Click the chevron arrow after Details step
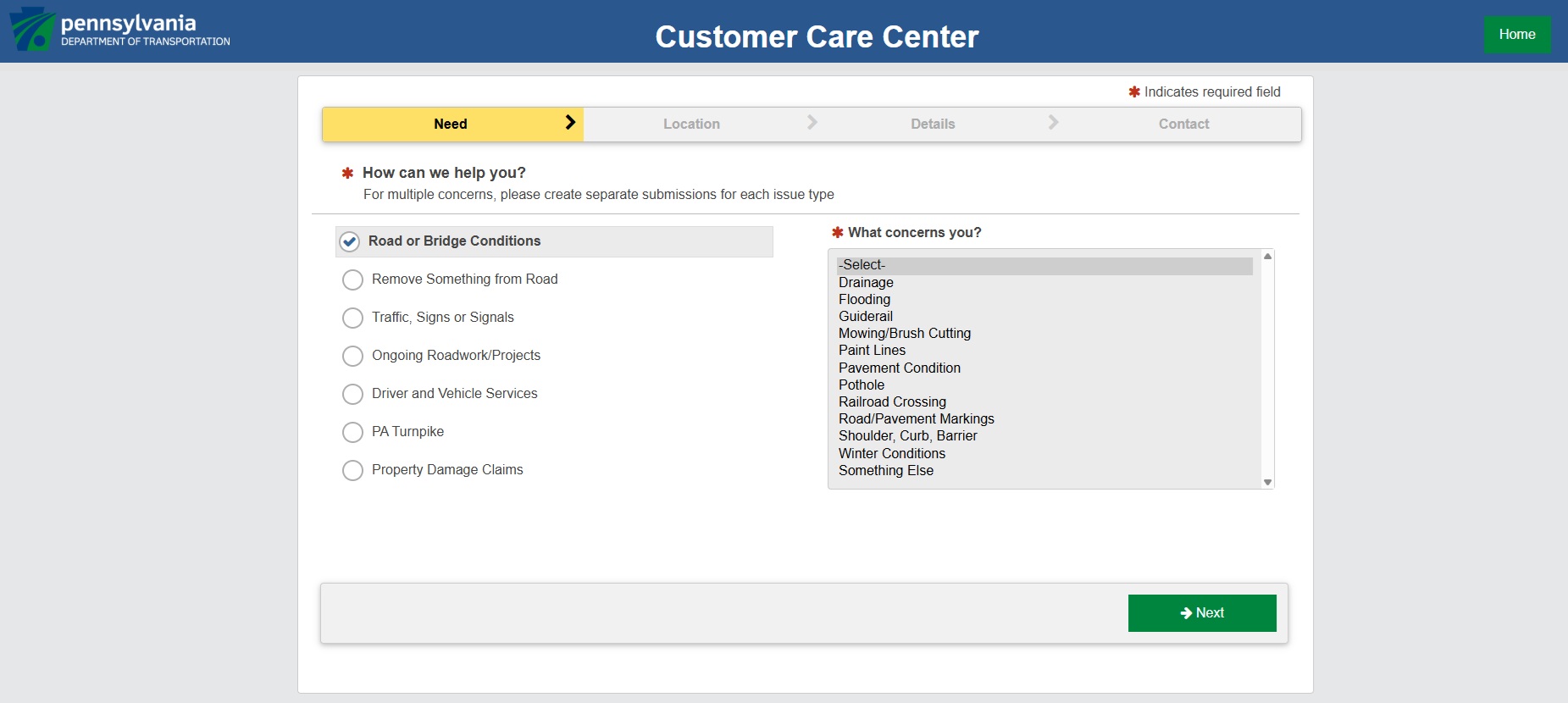The width and height of the screenshot is (1568, 703). click(1053, 123)
